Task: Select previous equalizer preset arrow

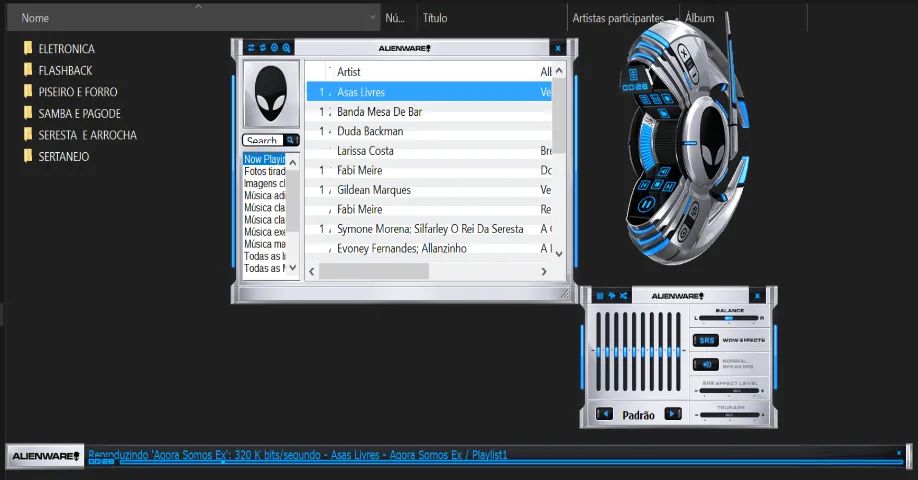Action: pyautogui.click(x=604, y=414)
